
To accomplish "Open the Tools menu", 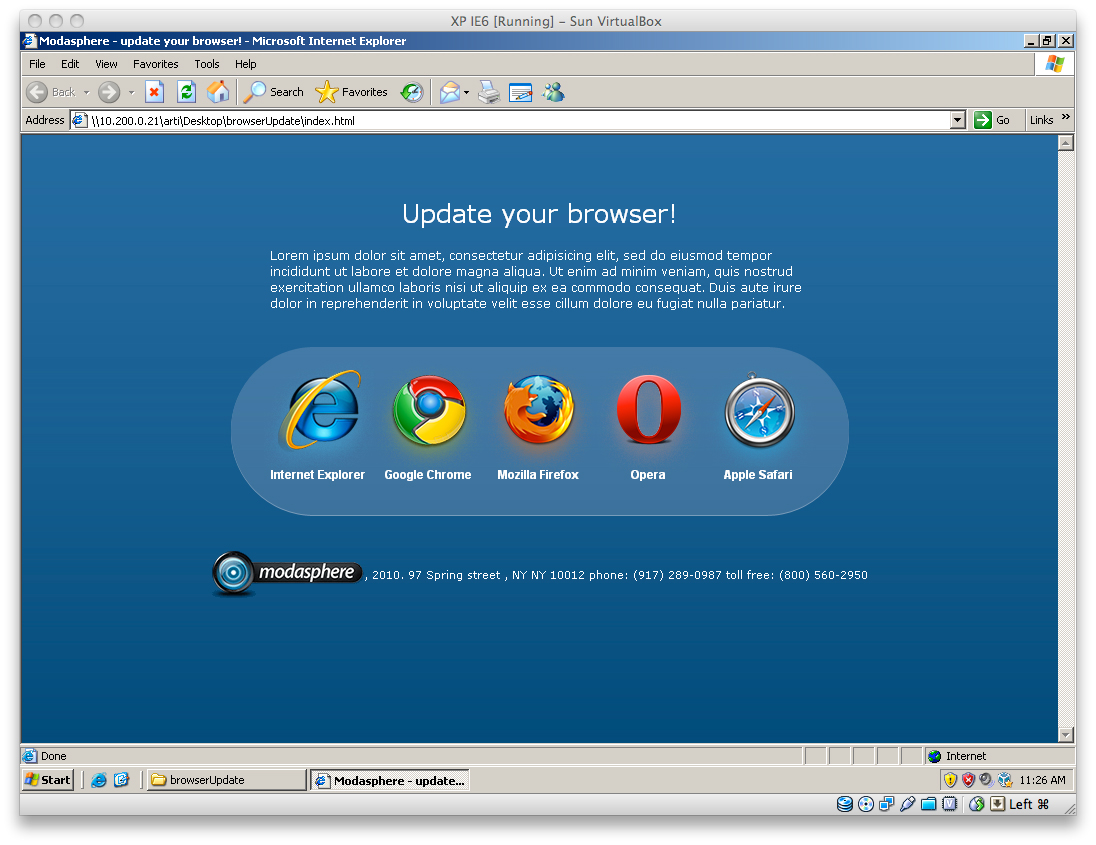I will point(207,64).
